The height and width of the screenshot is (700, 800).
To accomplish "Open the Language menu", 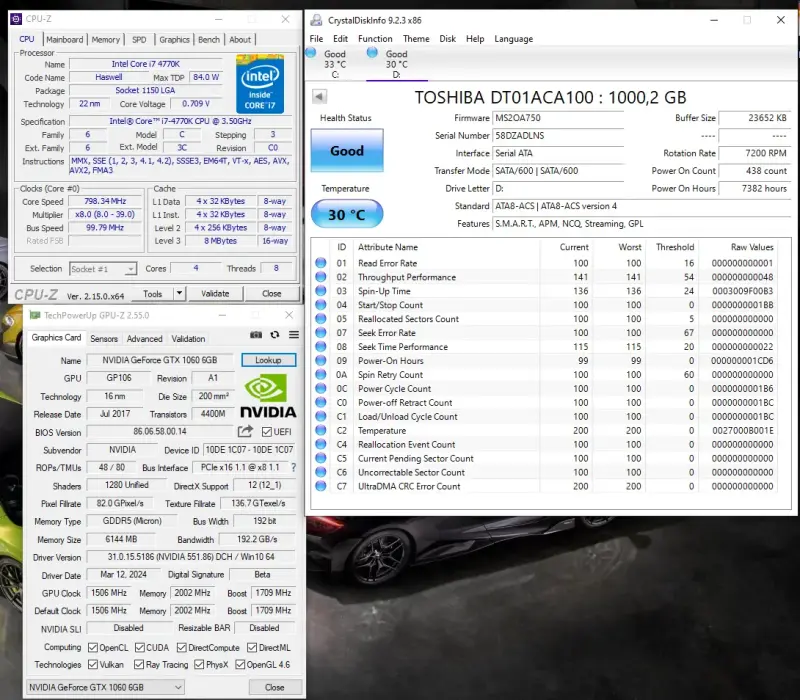I will [513, 39].
